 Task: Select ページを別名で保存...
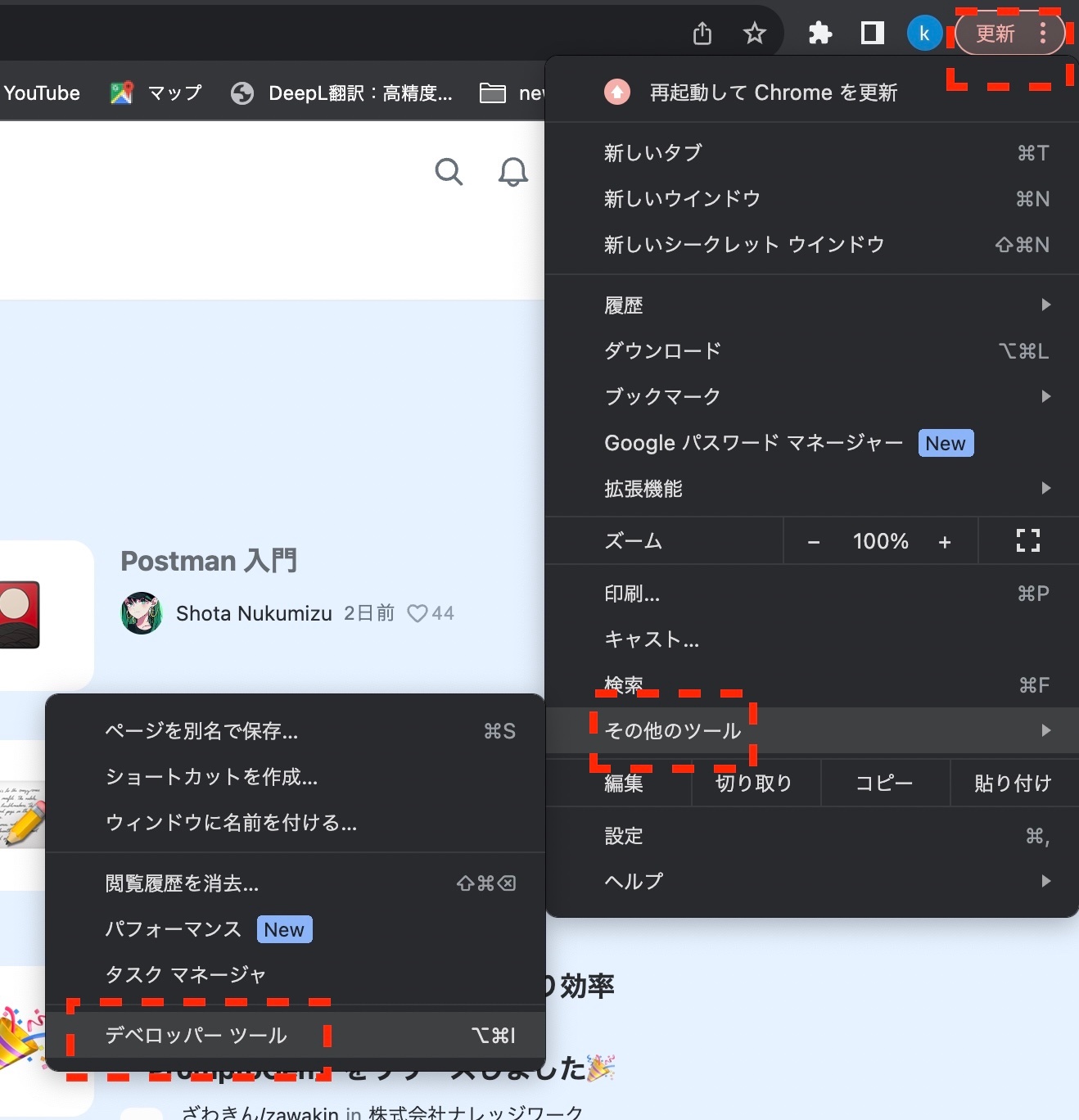(295, 730)
